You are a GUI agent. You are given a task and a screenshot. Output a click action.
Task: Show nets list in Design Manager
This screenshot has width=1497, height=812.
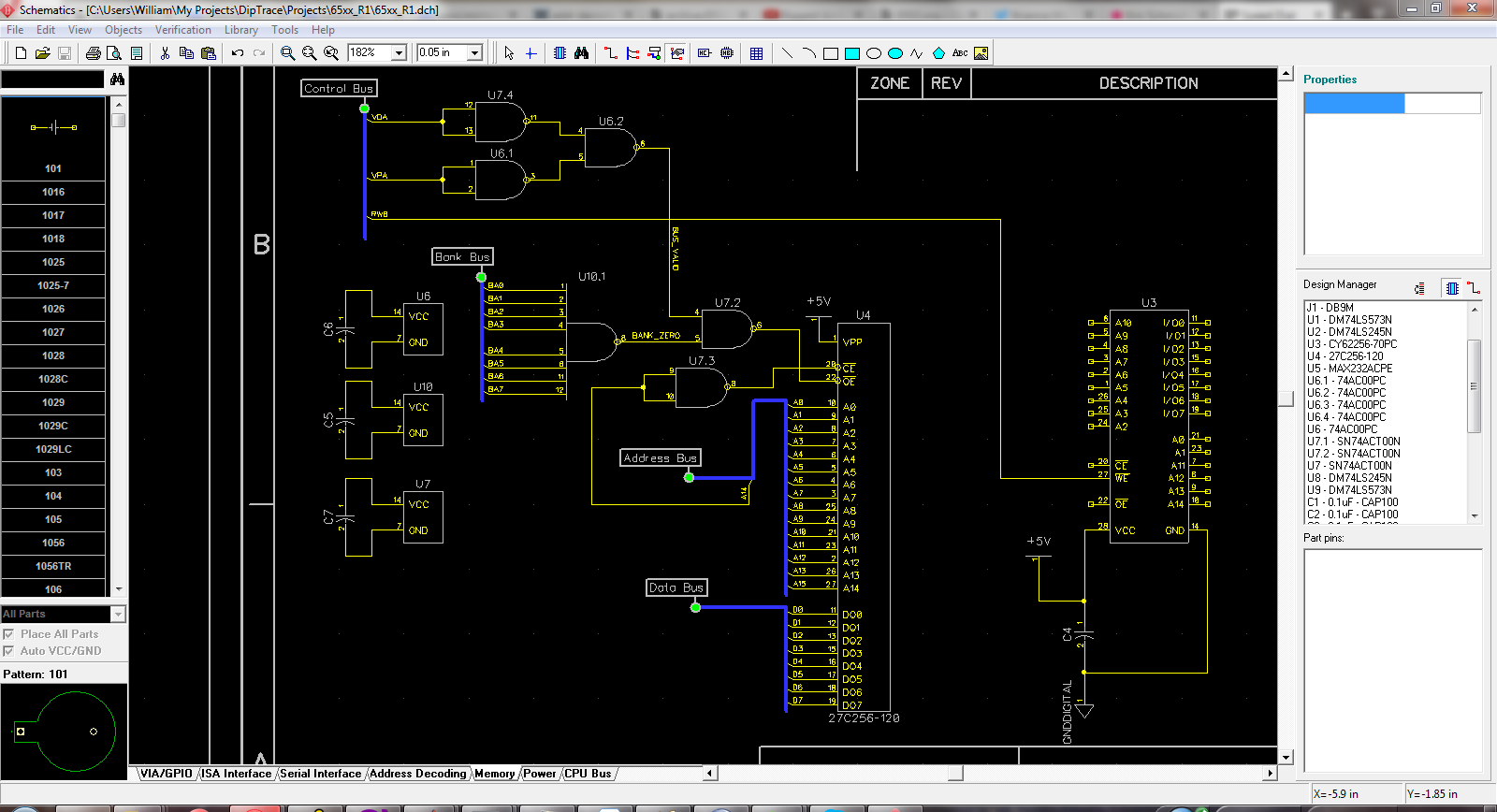tap(1474, 288)
